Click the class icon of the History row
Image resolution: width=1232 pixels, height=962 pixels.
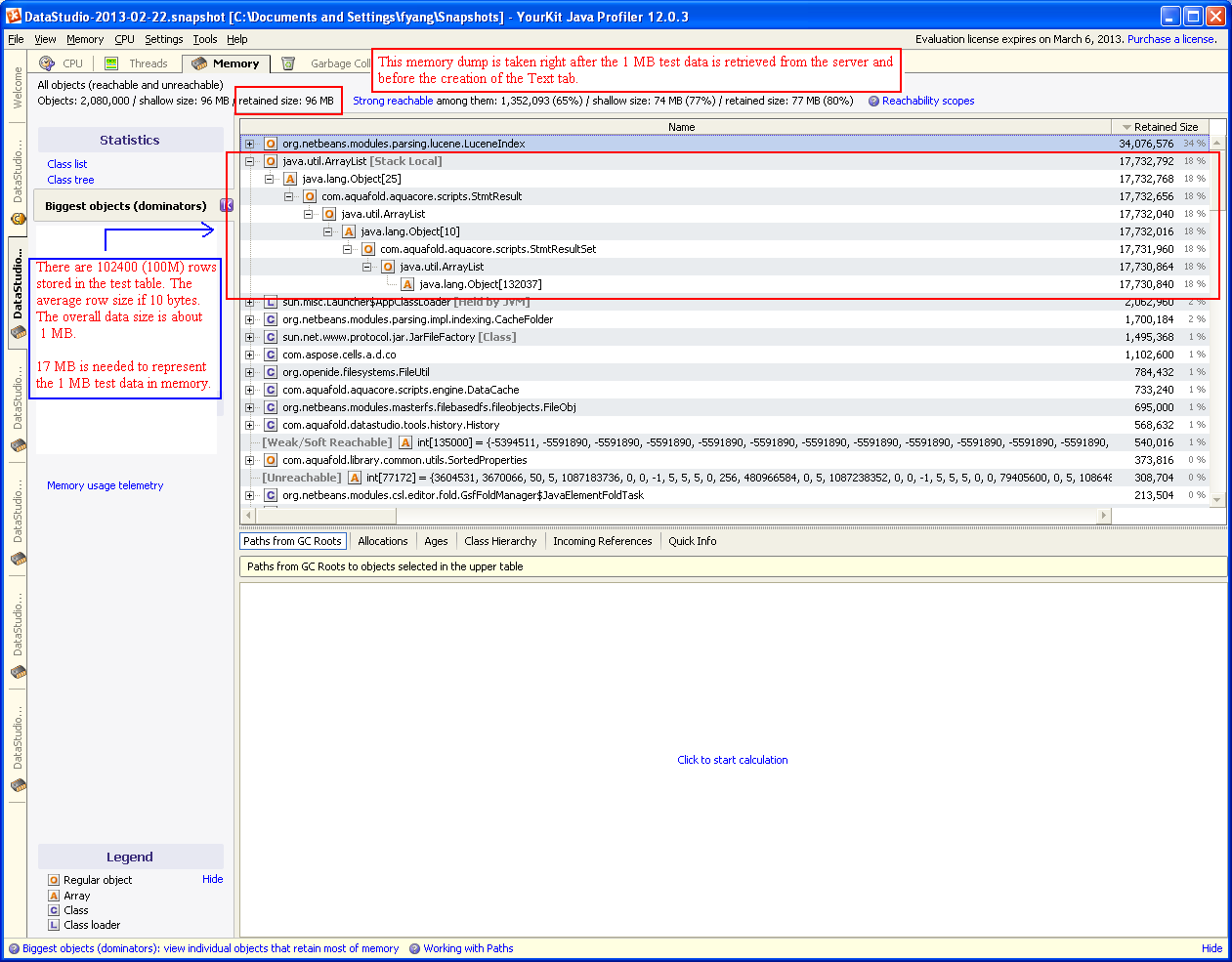click(271, 425)
